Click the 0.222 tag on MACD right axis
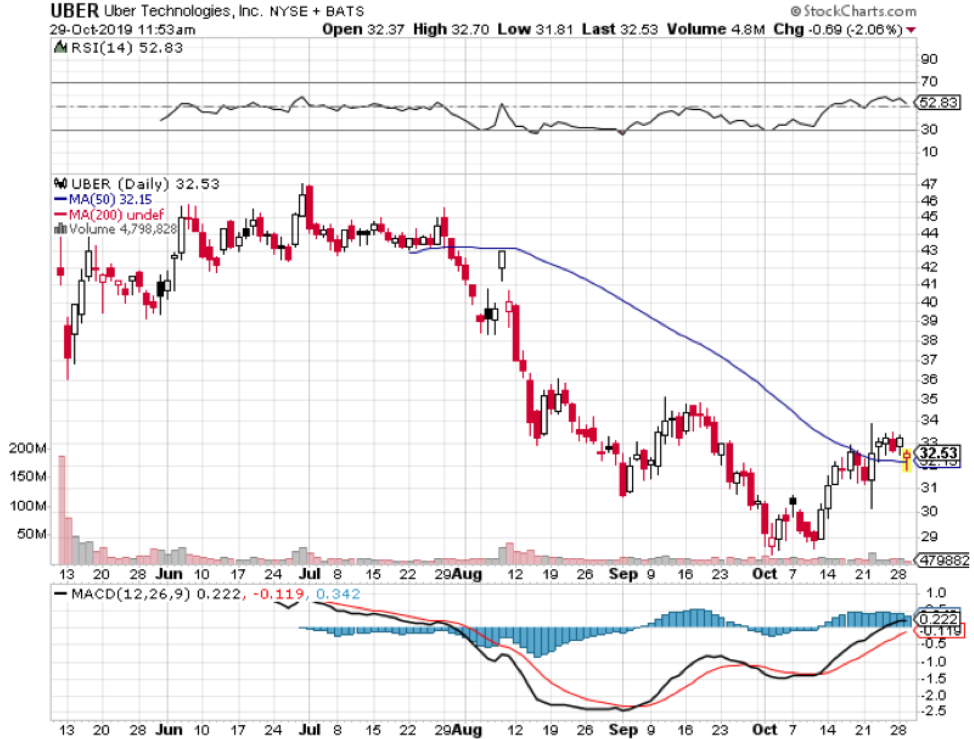The width and height of the screenshot is (974, 739). pyautogui.click(x=938, y=619)
